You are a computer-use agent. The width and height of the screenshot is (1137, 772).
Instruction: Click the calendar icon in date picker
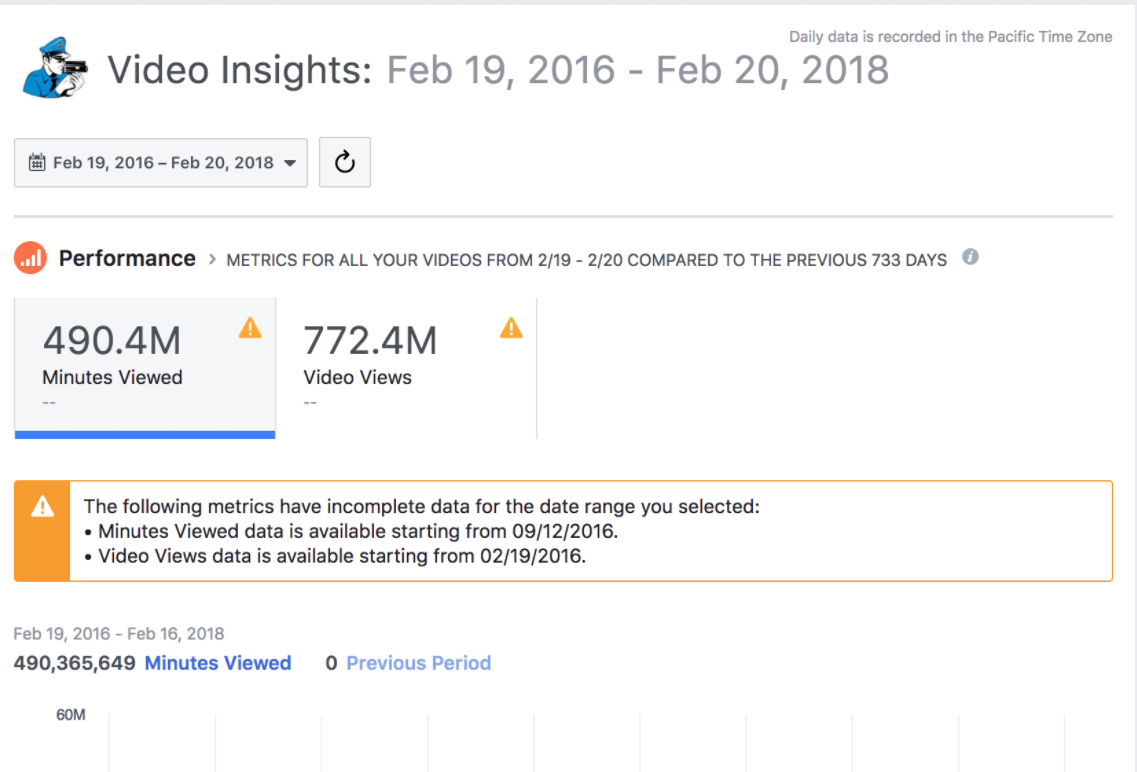point(37,162)
